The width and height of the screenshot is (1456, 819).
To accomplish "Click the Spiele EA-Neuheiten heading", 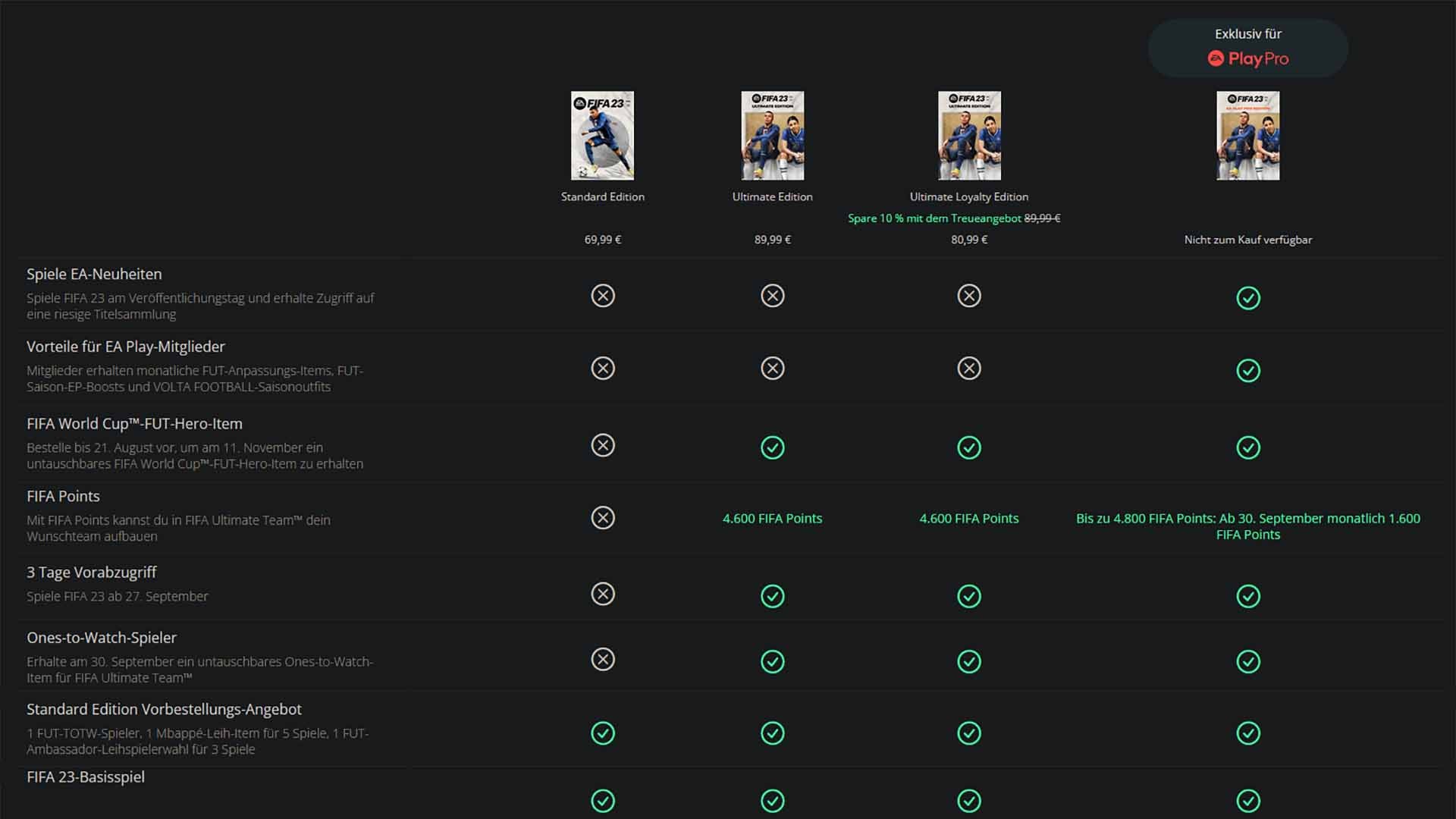I will pos(94,275).
